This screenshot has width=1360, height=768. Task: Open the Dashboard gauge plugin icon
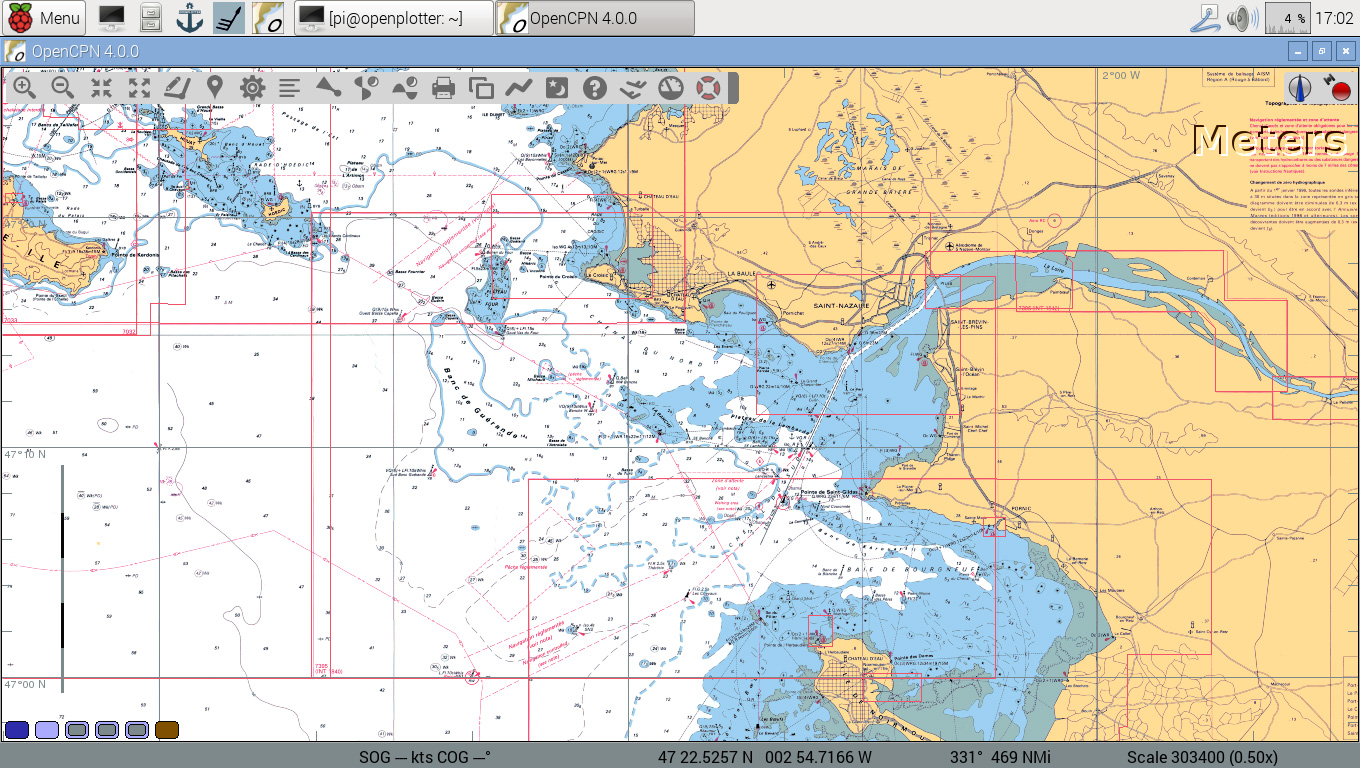(670, 88)
